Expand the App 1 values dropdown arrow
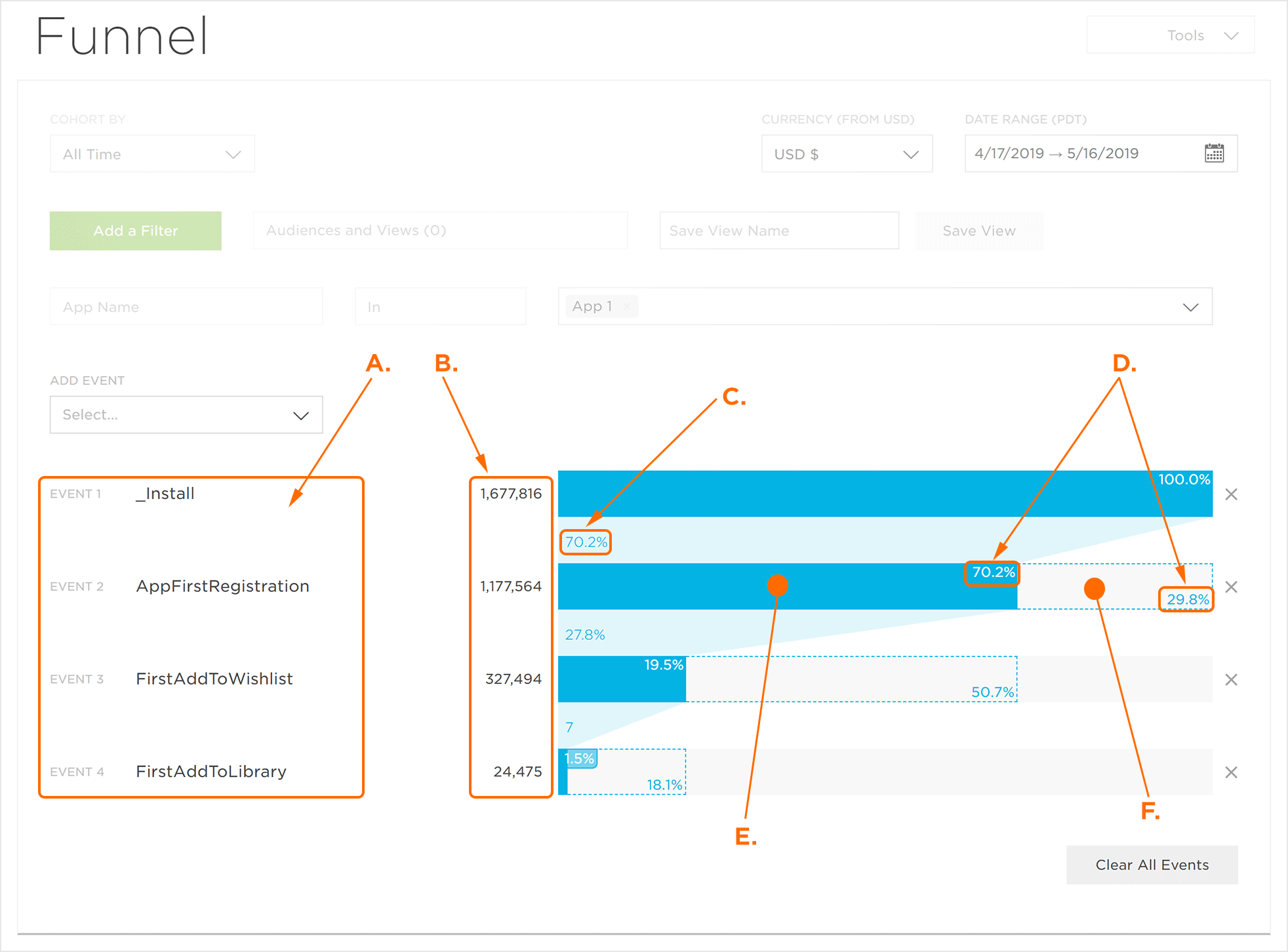 [x=1190, y=307]
